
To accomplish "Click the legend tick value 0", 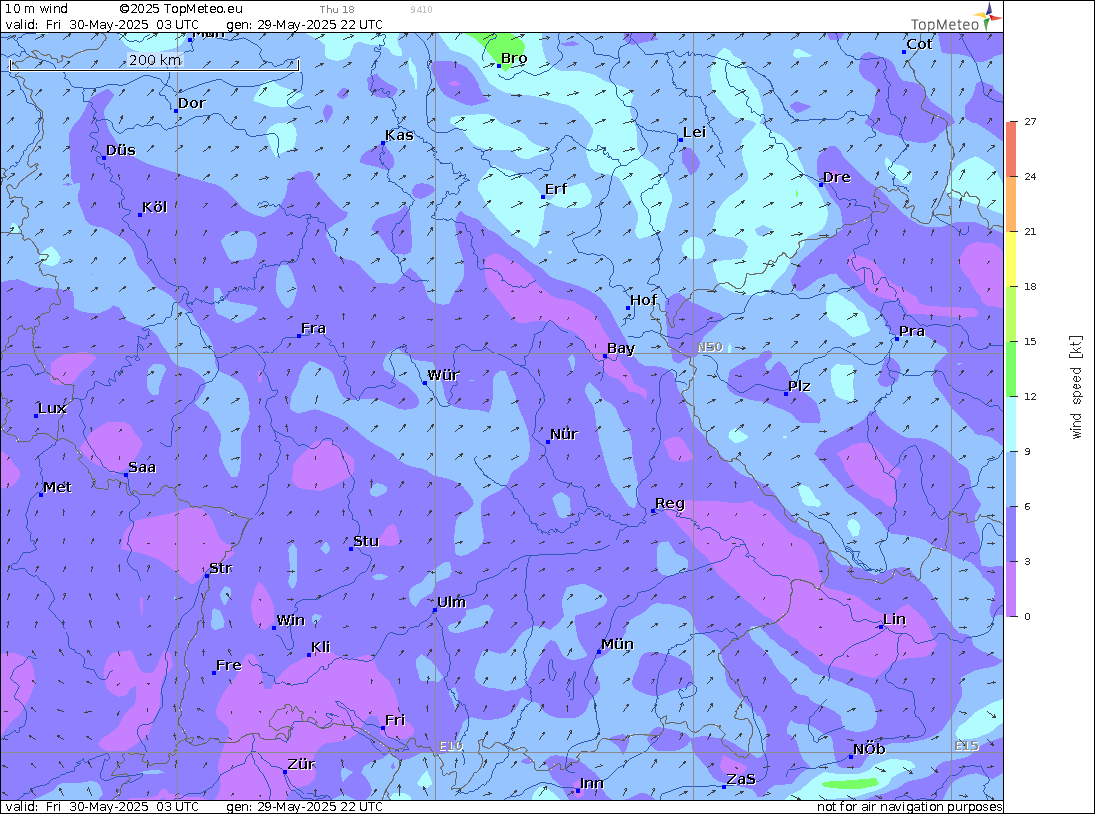I will point(1027,616).
